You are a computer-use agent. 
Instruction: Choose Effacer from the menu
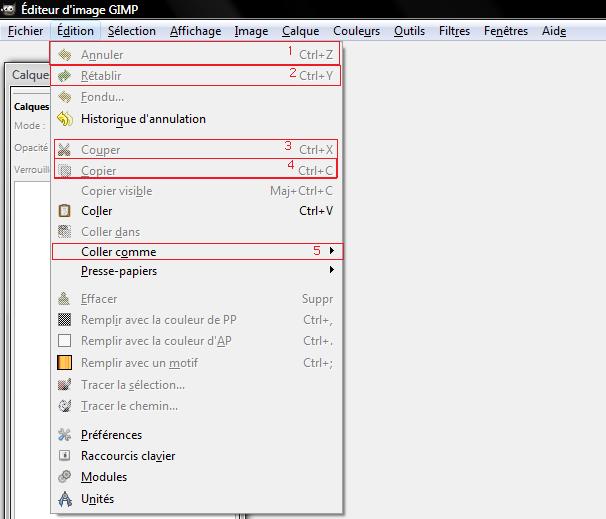[197, 299]
